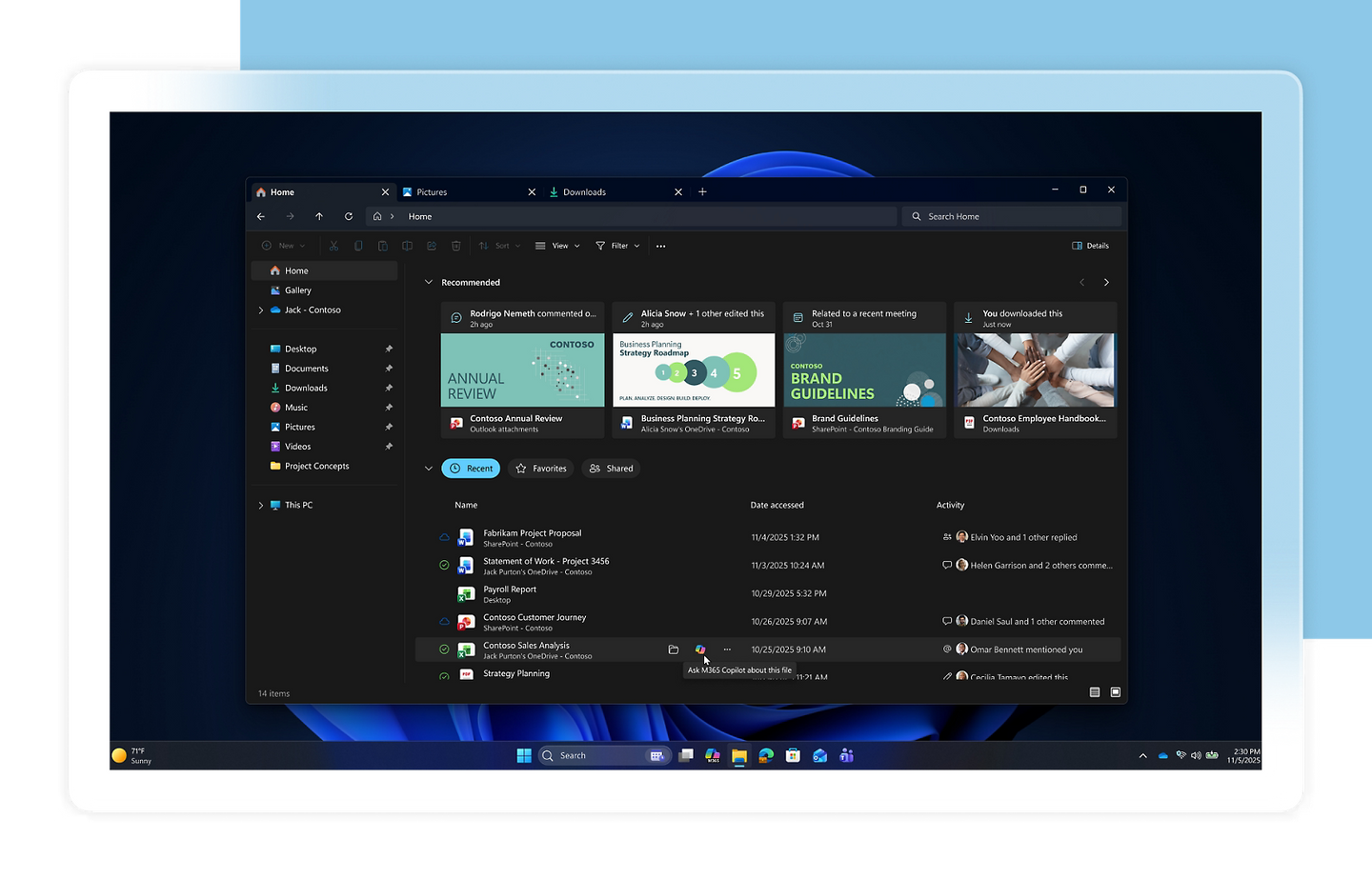Open the new tab plus button
1372x879 pixels.
(x=703, y=191)
